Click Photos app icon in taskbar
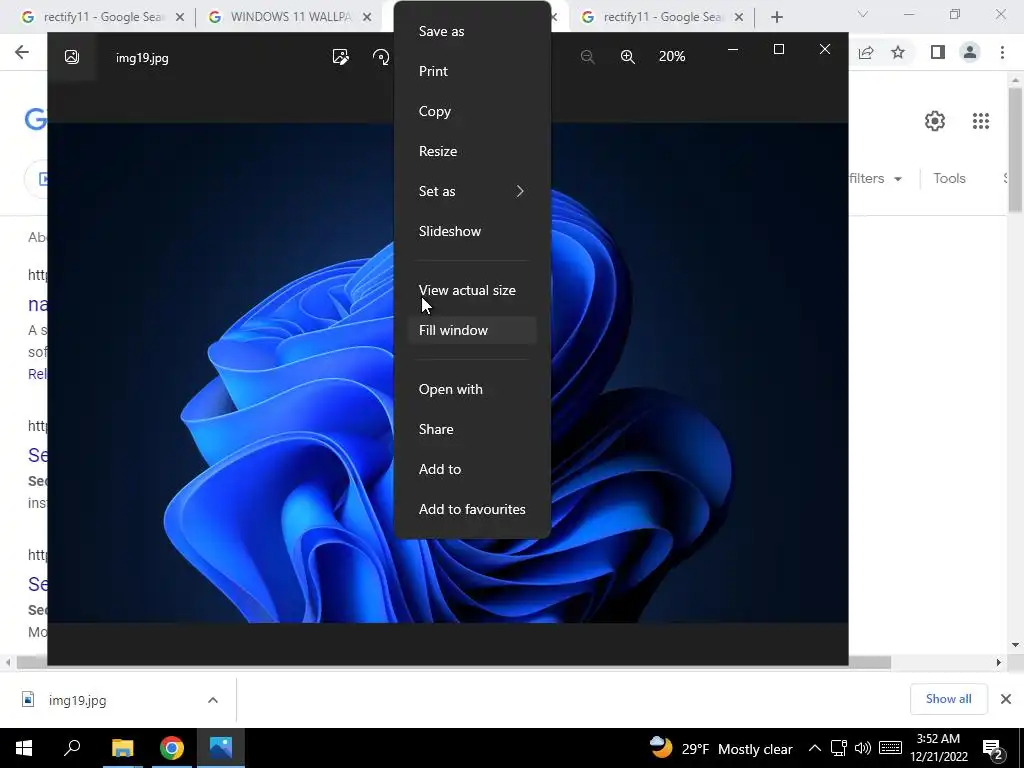 [221, 748]
